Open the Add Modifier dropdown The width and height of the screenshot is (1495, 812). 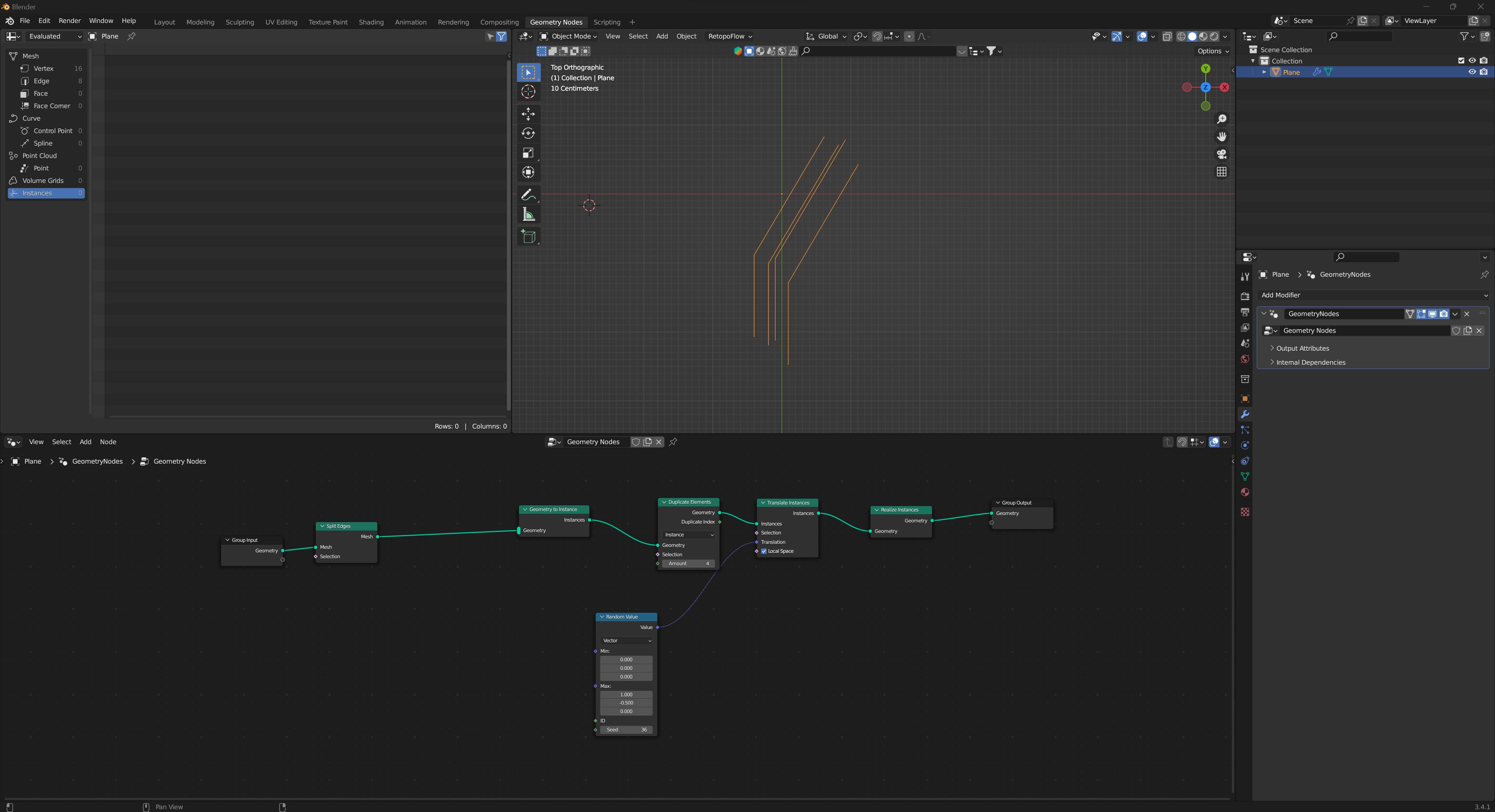pyautogui.click(x=1373, y=295)
